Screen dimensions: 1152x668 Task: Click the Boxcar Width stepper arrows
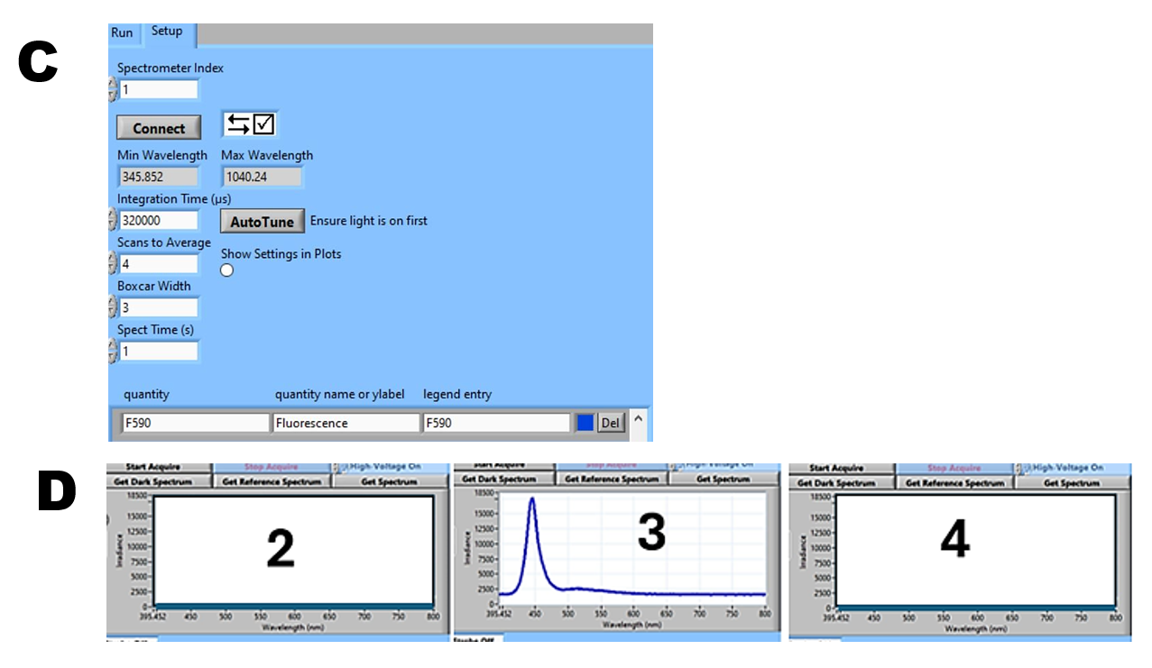[112, 308]
